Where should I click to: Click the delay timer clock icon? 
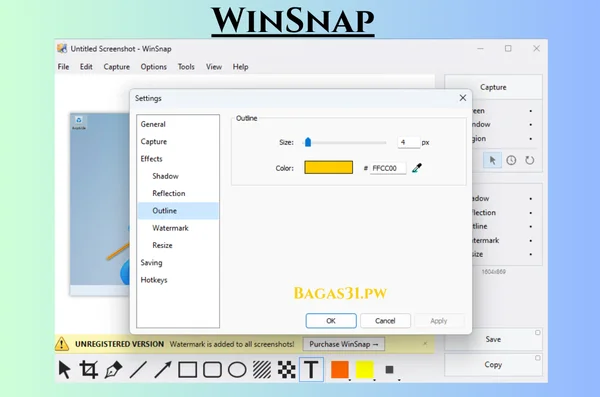511,160
